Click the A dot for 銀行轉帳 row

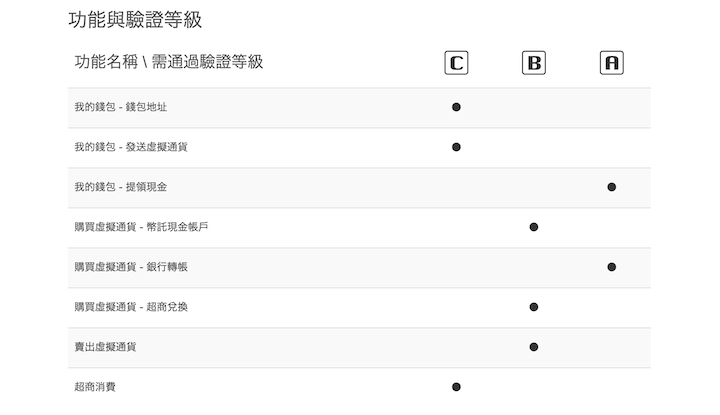coord(612,267)
